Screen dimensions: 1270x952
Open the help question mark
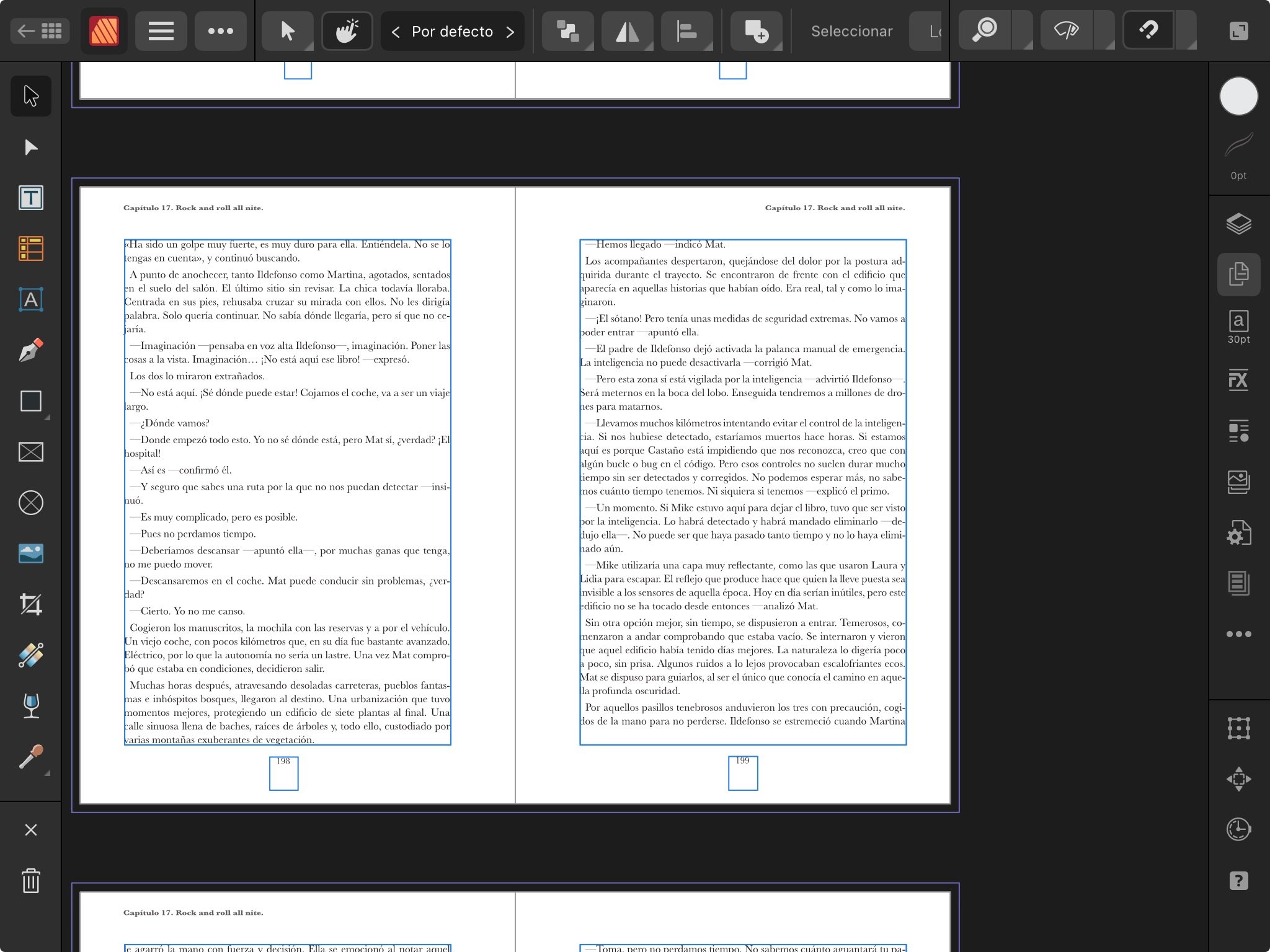click(x=1238, y=881)
